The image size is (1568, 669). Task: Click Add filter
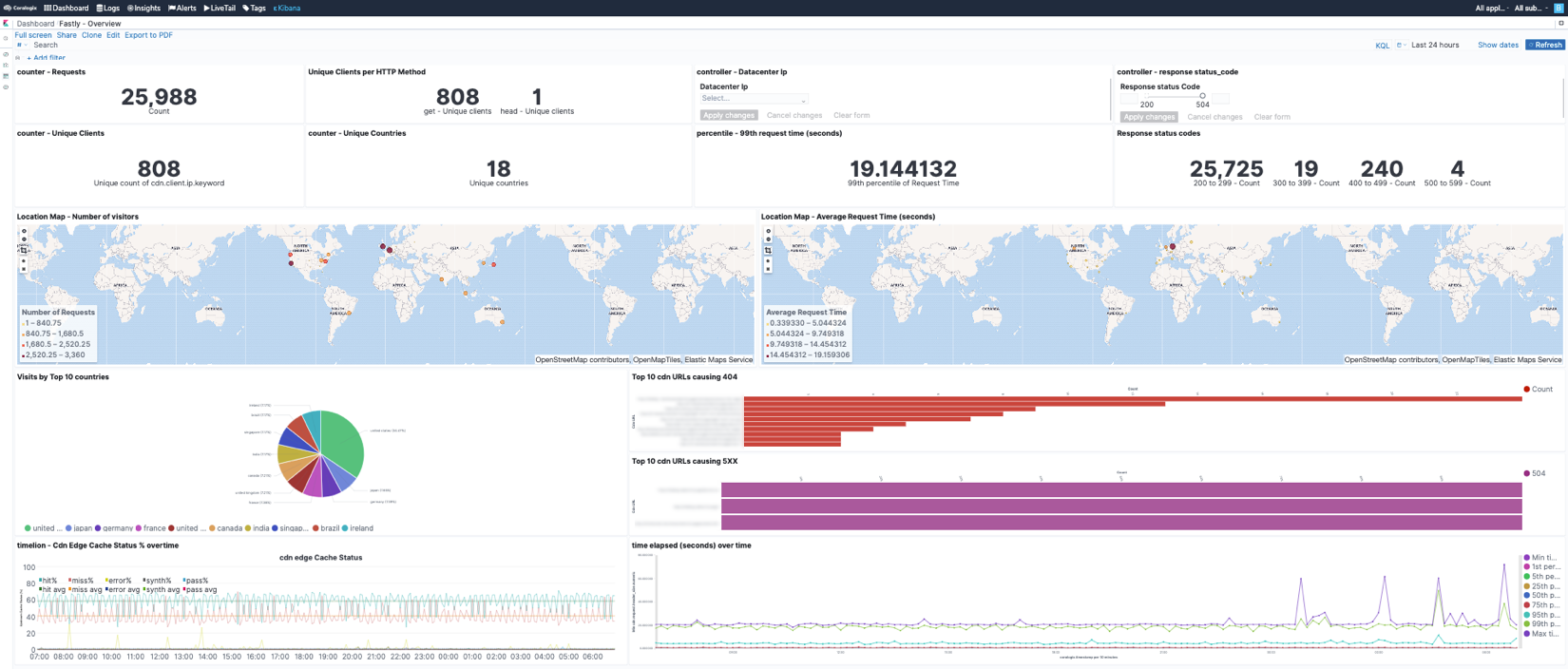(46, 58)
